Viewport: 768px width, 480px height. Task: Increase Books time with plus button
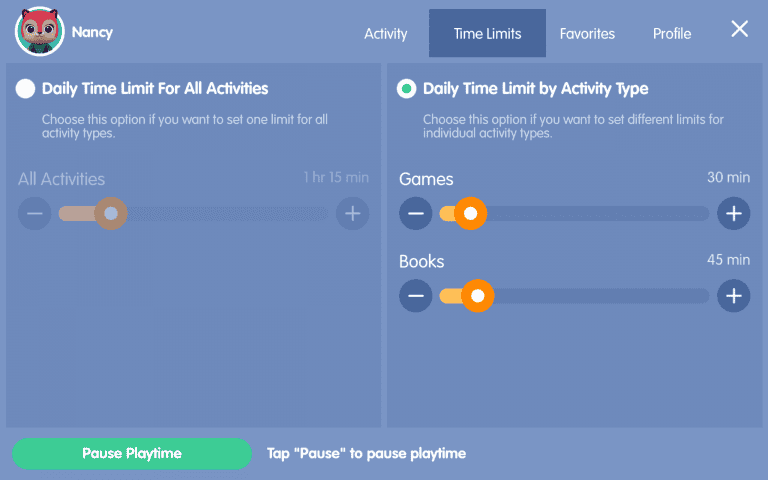tap(733, 295)
